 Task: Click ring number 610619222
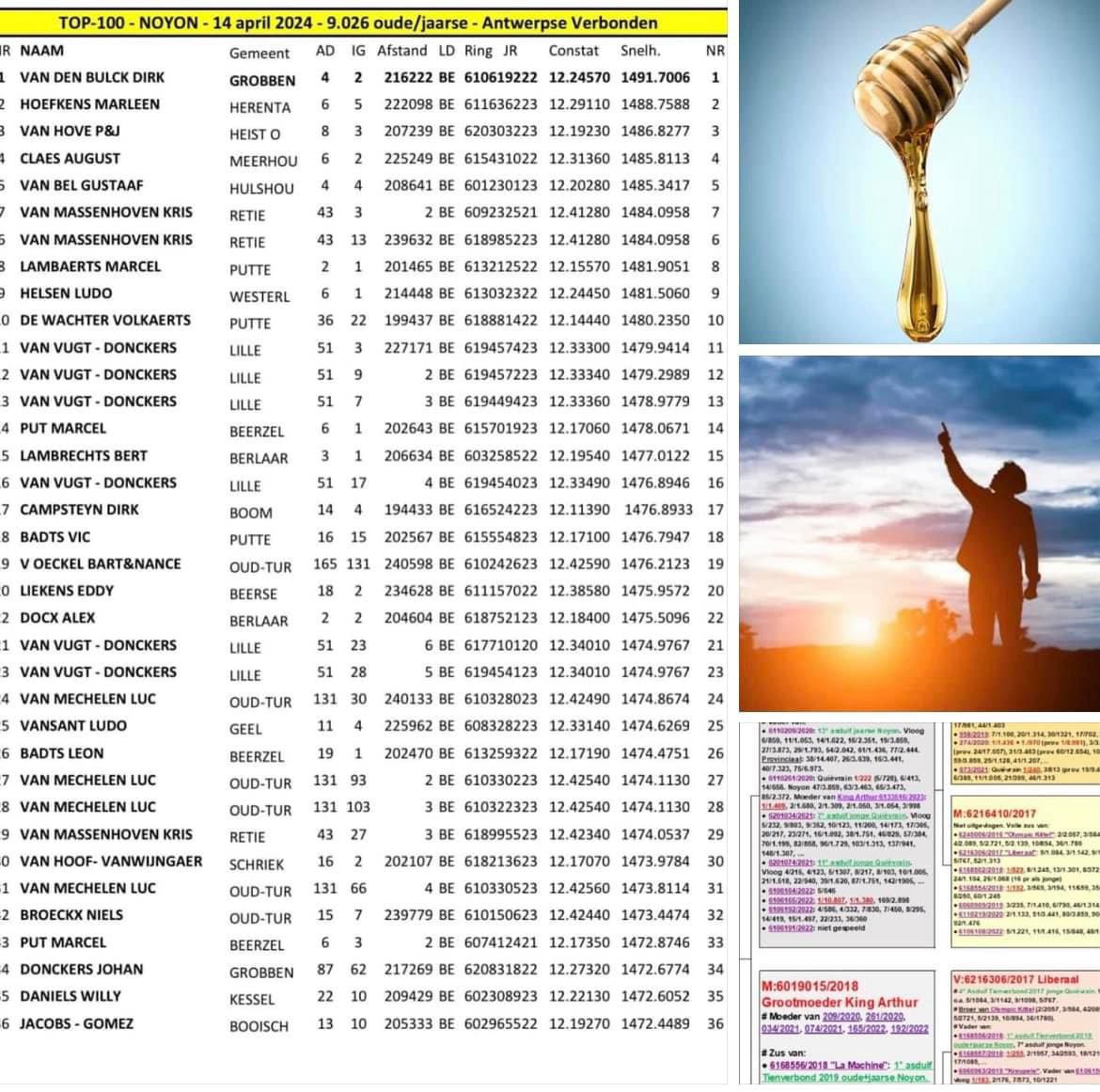click(501, 77)
